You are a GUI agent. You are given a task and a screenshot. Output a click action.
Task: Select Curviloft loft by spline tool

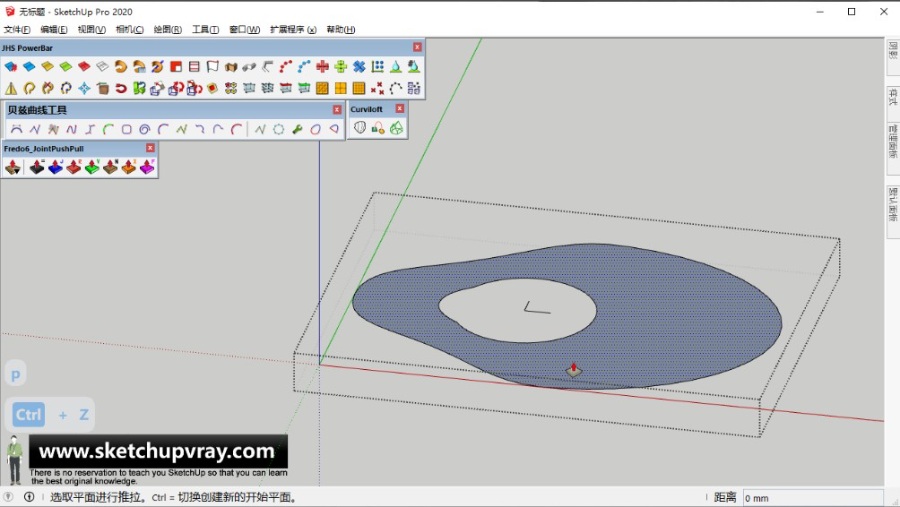click(360, 128)
